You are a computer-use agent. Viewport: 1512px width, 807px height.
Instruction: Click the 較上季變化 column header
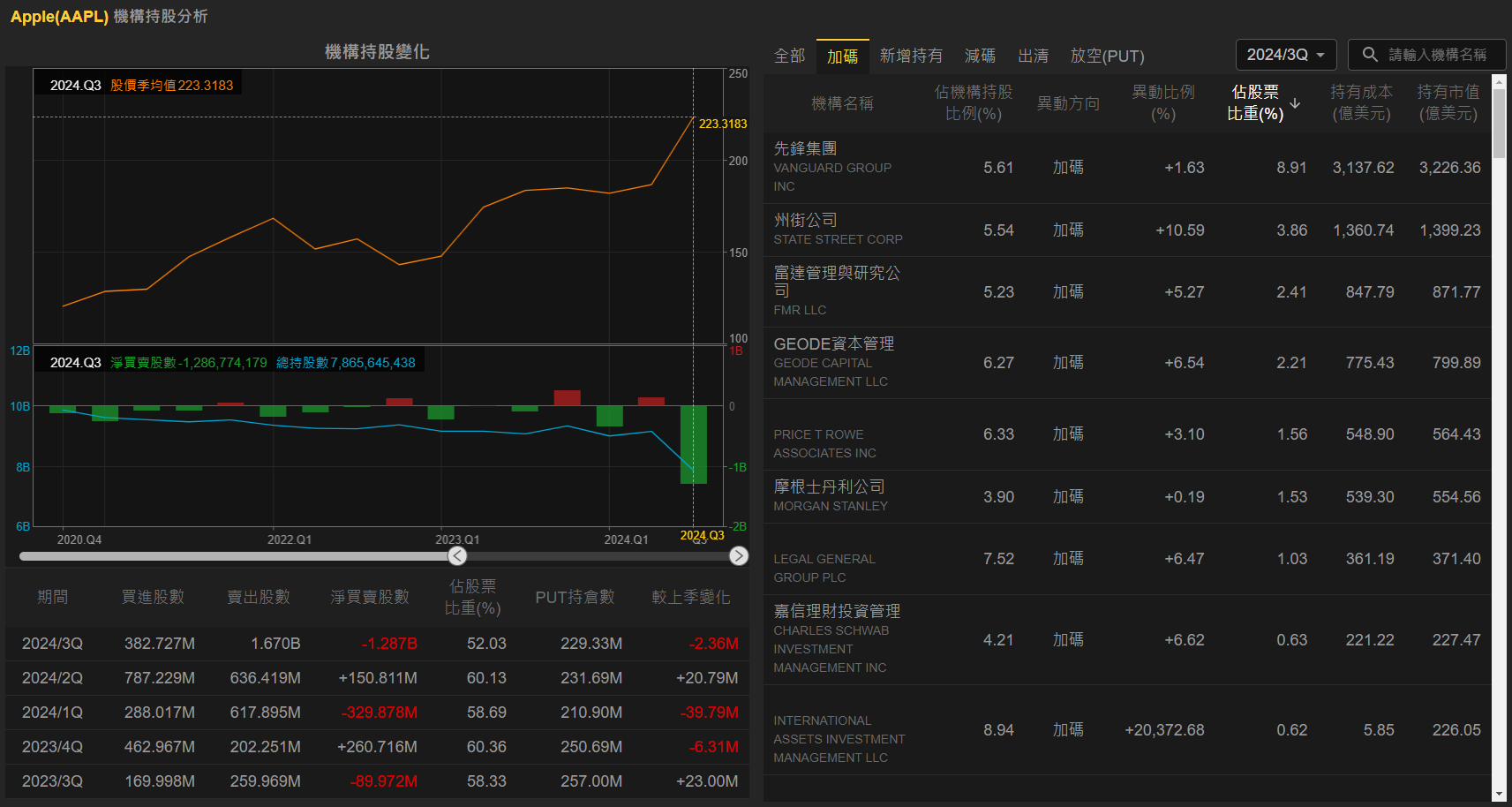691,597
